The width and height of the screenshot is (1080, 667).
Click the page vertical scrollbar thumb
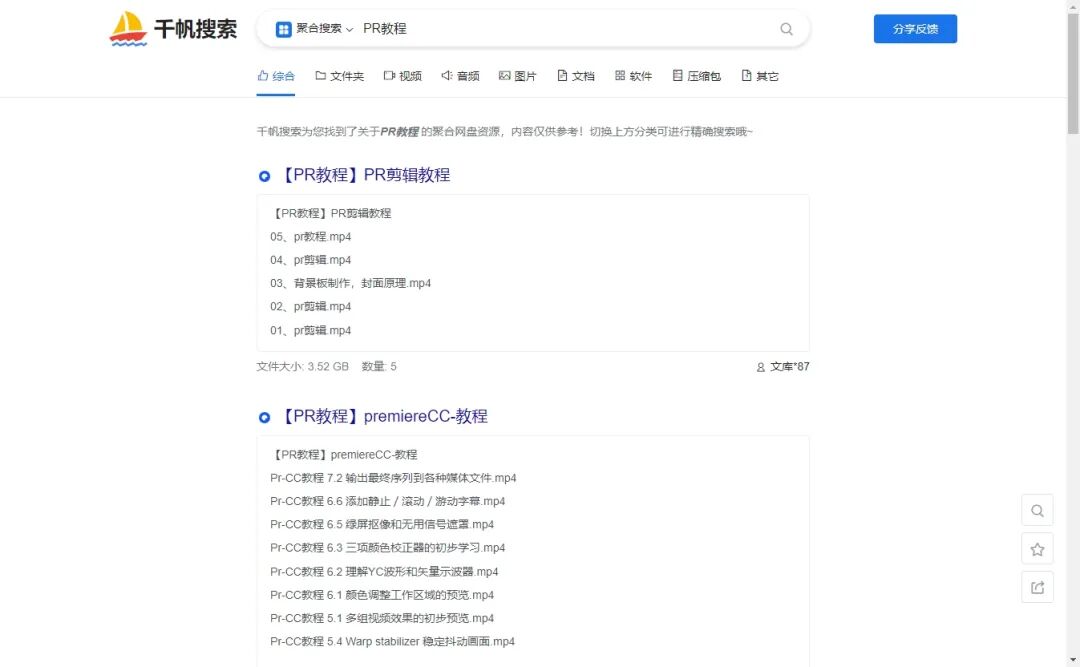coord(1073,72)
